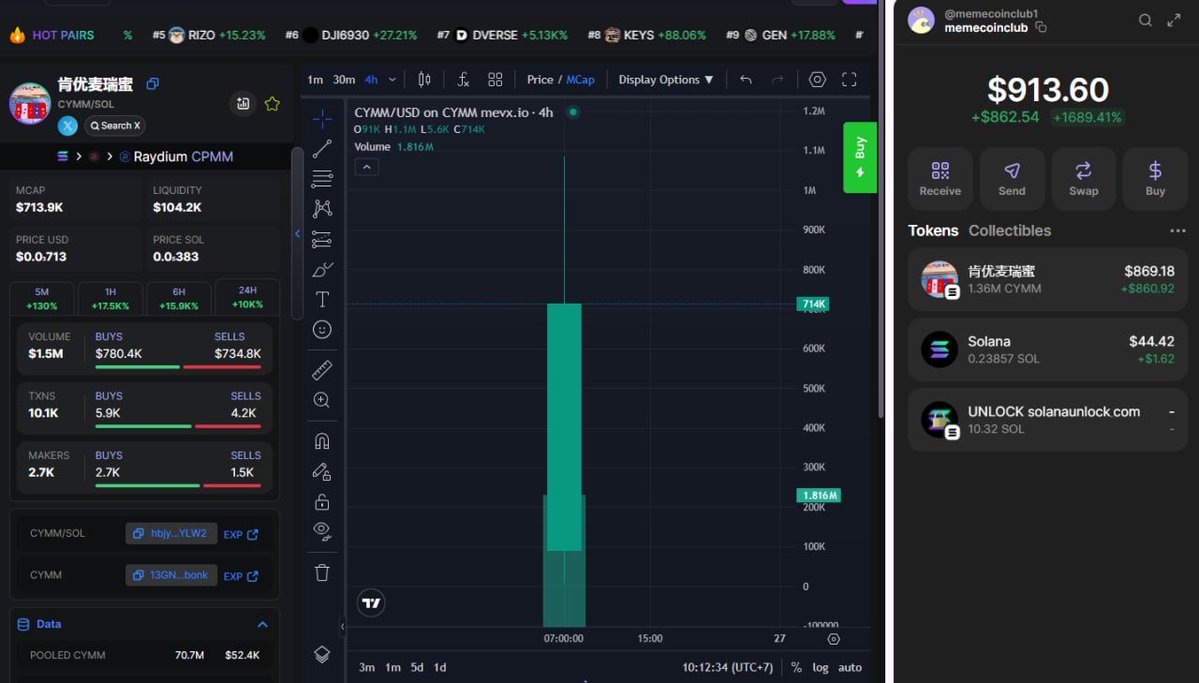
Task: Select the brush drawing tool
Action: tap(322, 269)
